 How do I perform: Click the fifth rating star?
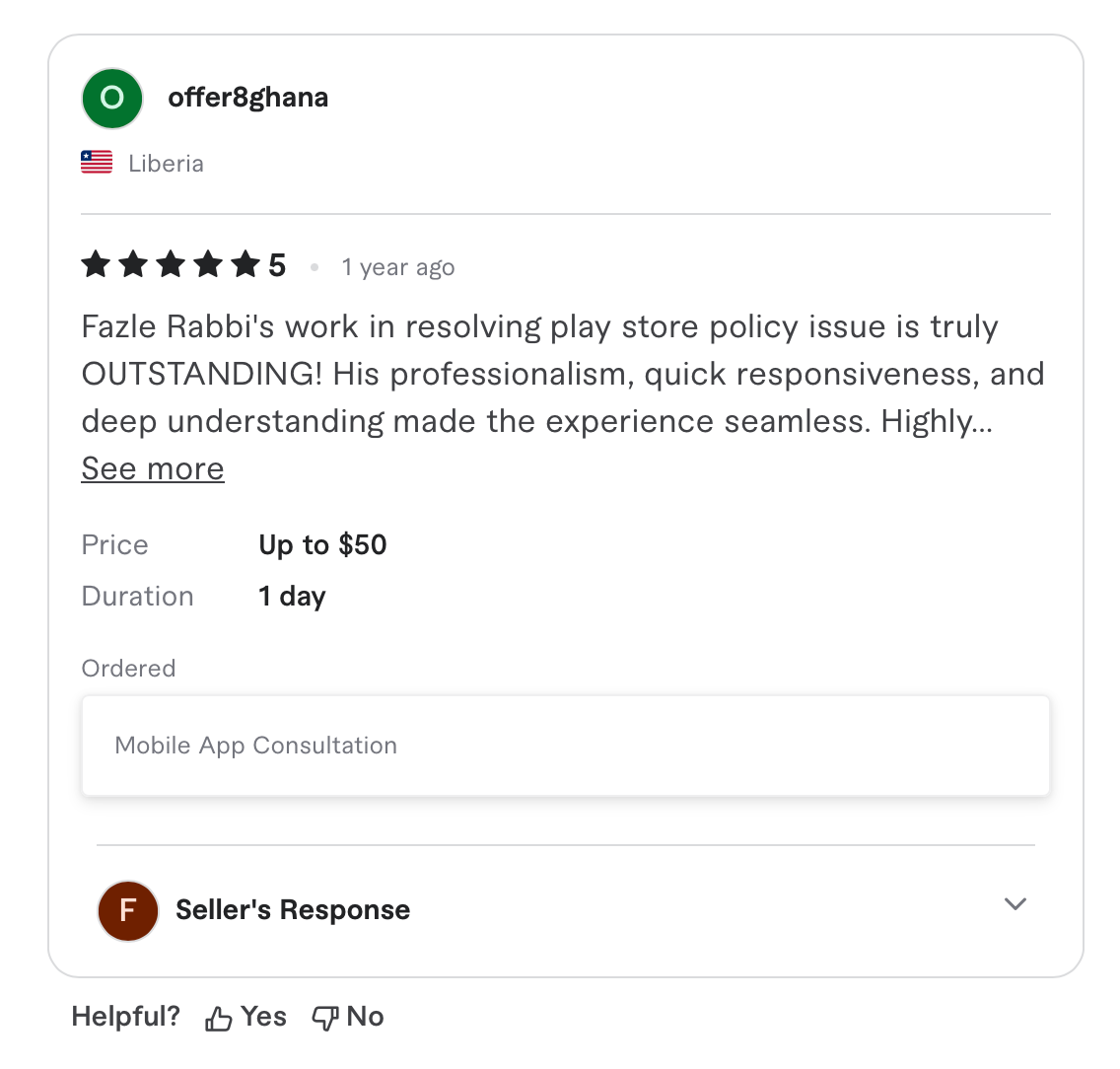click(x=245, y=264)
